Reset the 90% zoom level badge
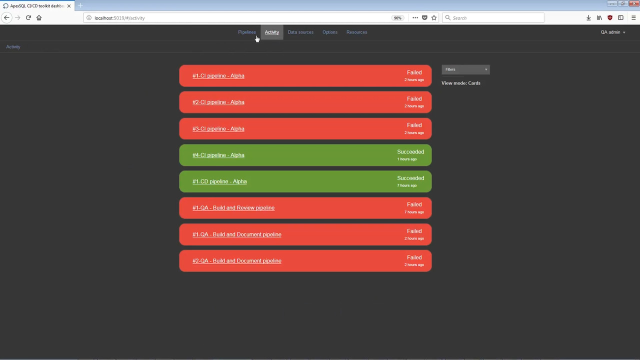 click(397, 18)
